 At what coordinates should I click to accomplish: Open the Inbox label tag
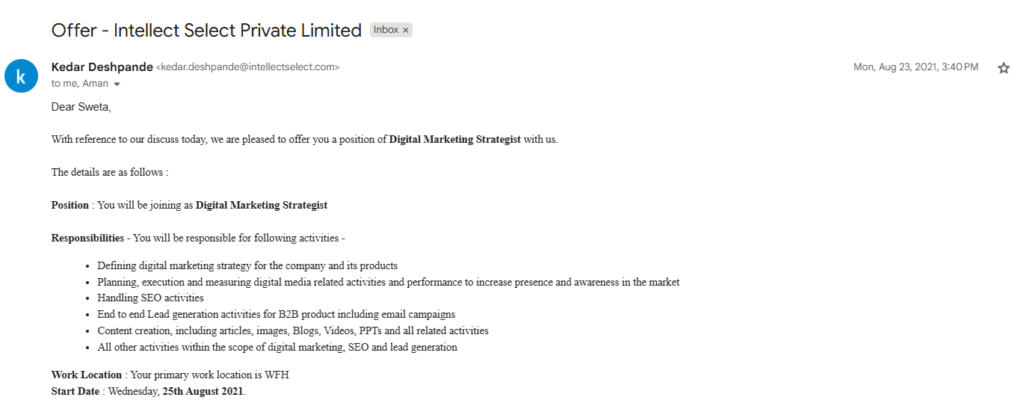click(386, 30)
